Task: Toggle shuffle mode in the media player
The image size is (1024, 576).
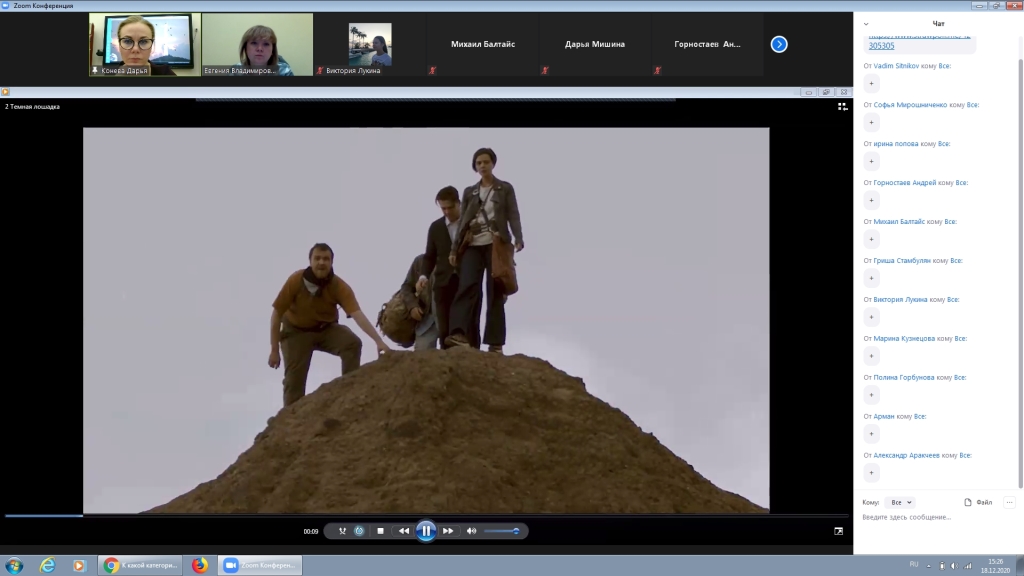Action: point(342,531)
